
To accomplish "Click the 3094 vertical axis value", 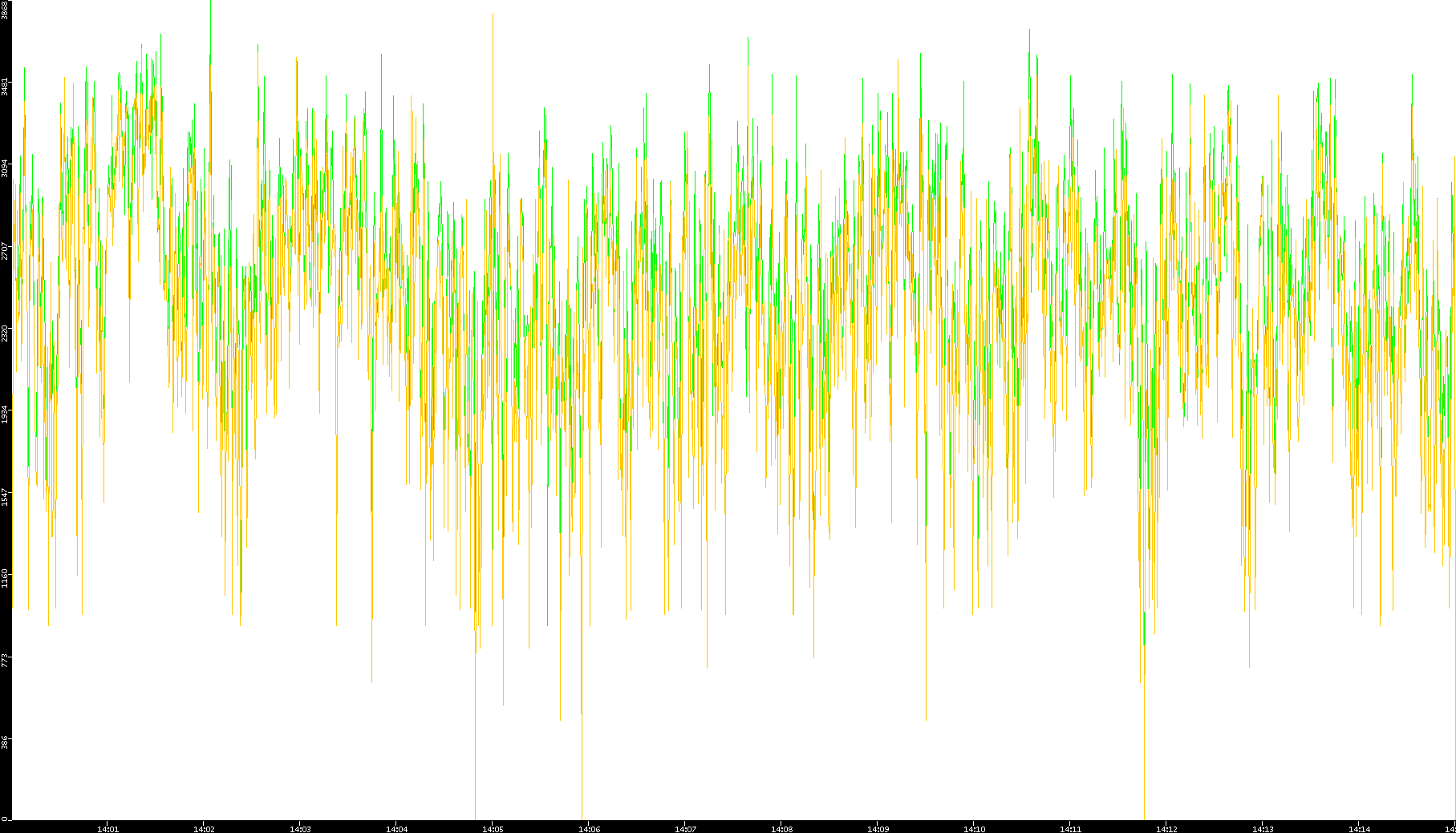I will (x=5, y=168).
